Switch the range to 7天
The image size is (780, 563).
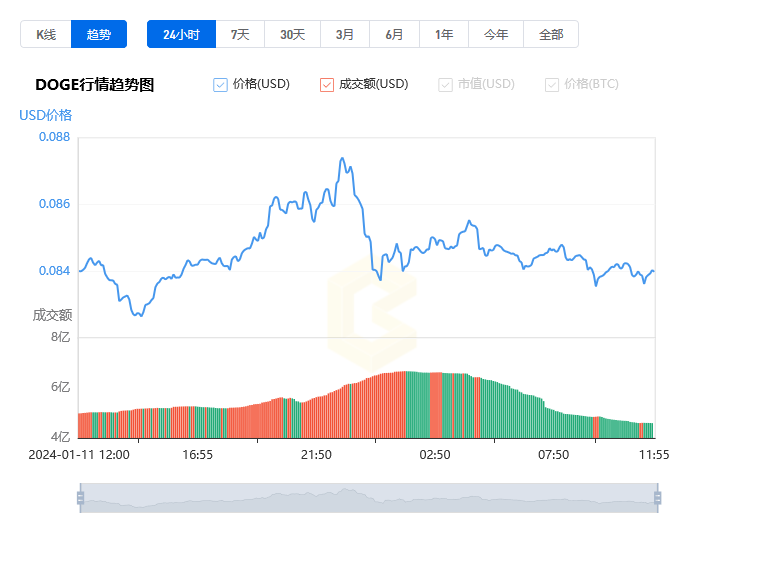pos(240,34)
